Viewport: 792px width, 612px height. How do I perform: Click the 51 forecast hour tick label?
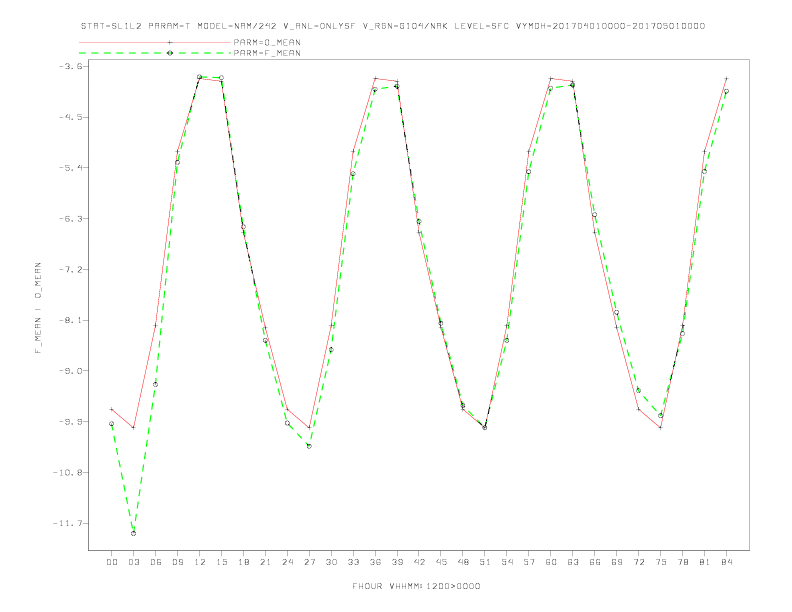click(485, 562)
